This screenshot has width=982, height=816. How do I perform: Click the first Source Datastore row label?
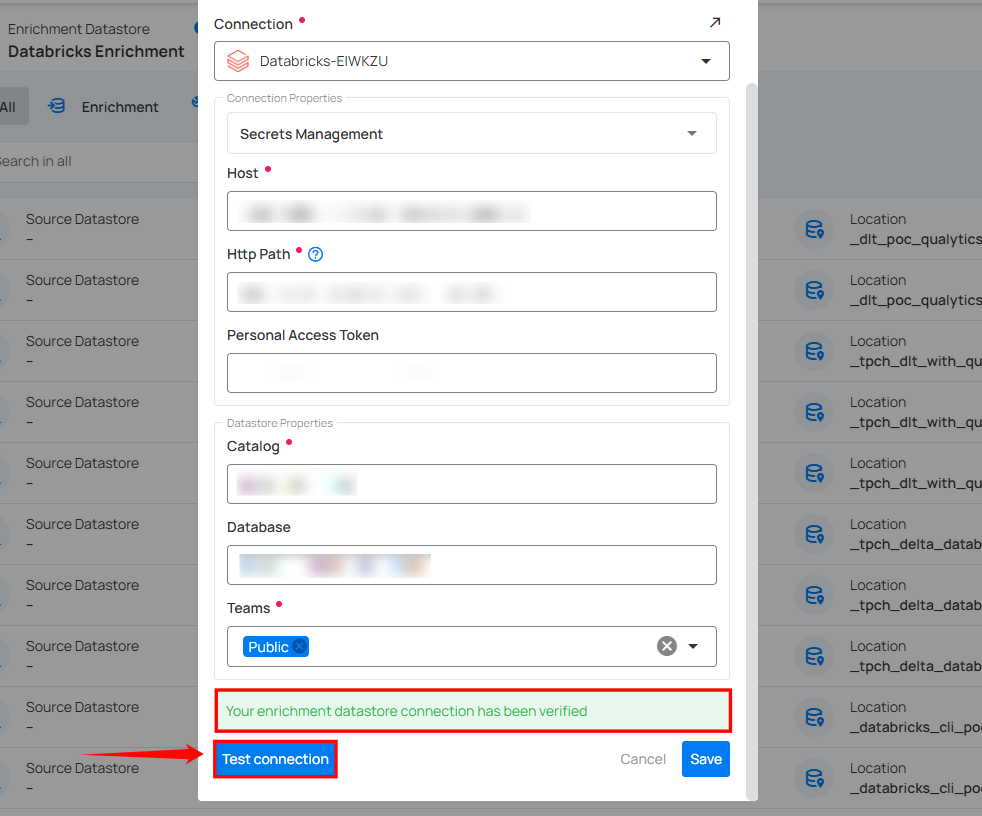click(x=82, y=219)
